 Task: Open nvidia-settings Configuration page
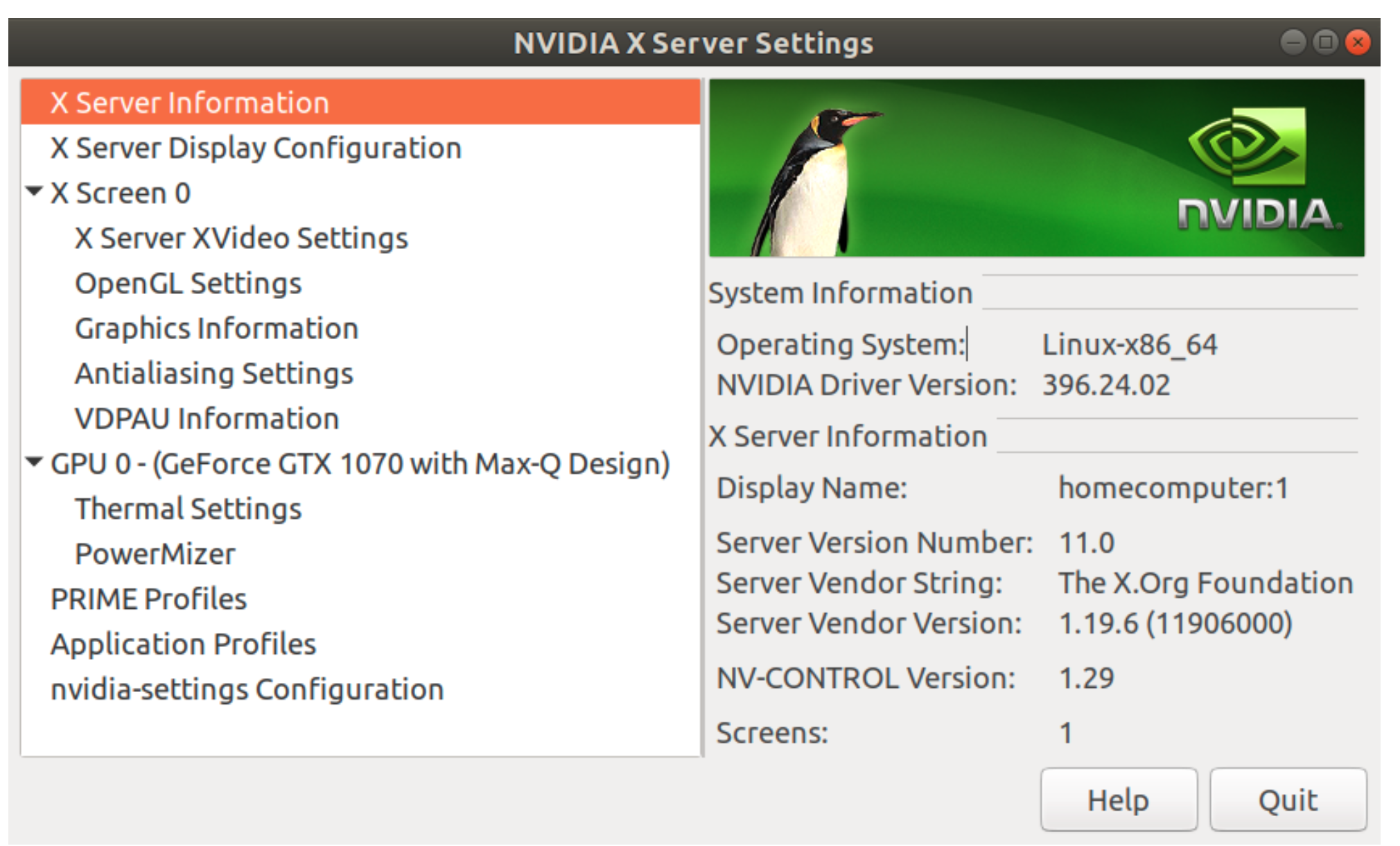(x=247, y=689)
